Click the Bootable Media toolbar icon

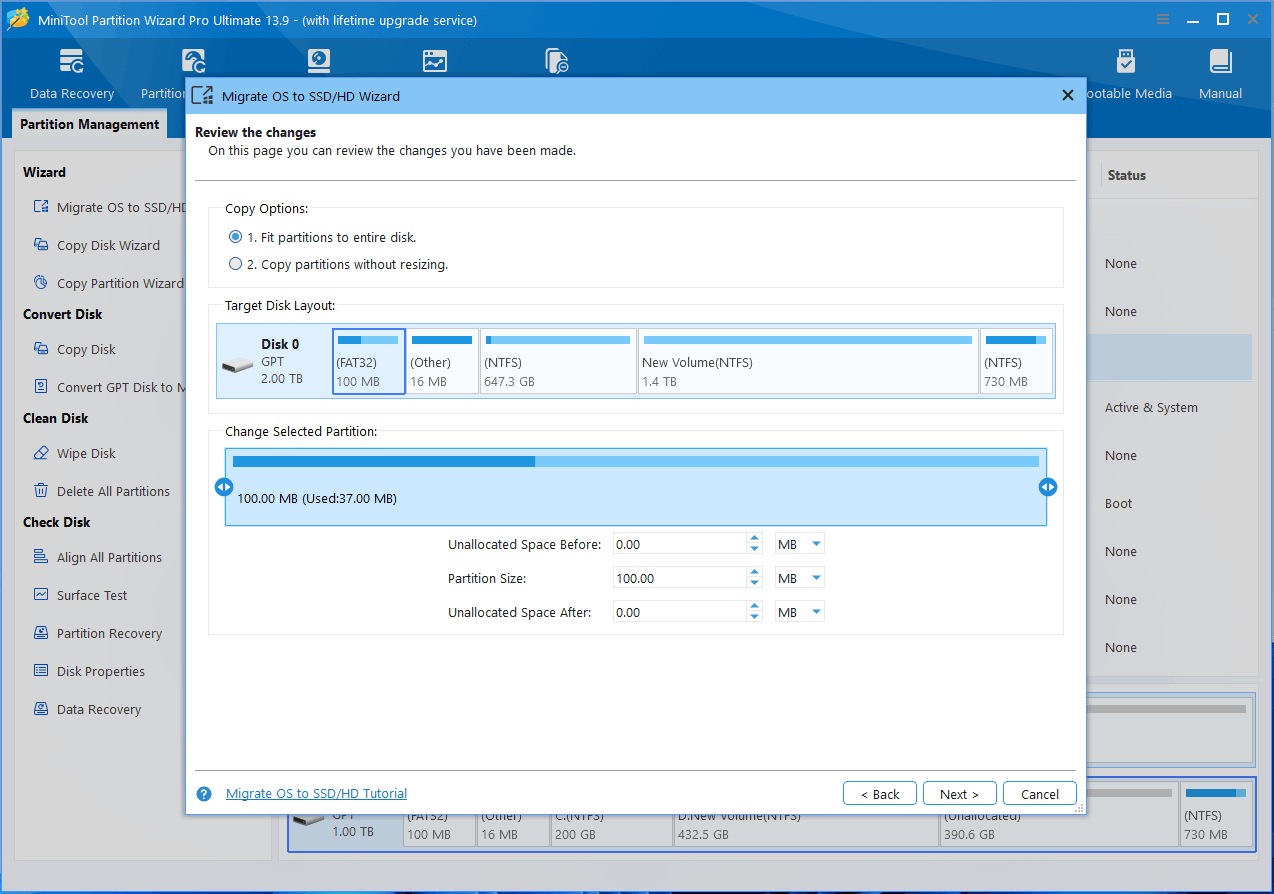point(1126,62)
